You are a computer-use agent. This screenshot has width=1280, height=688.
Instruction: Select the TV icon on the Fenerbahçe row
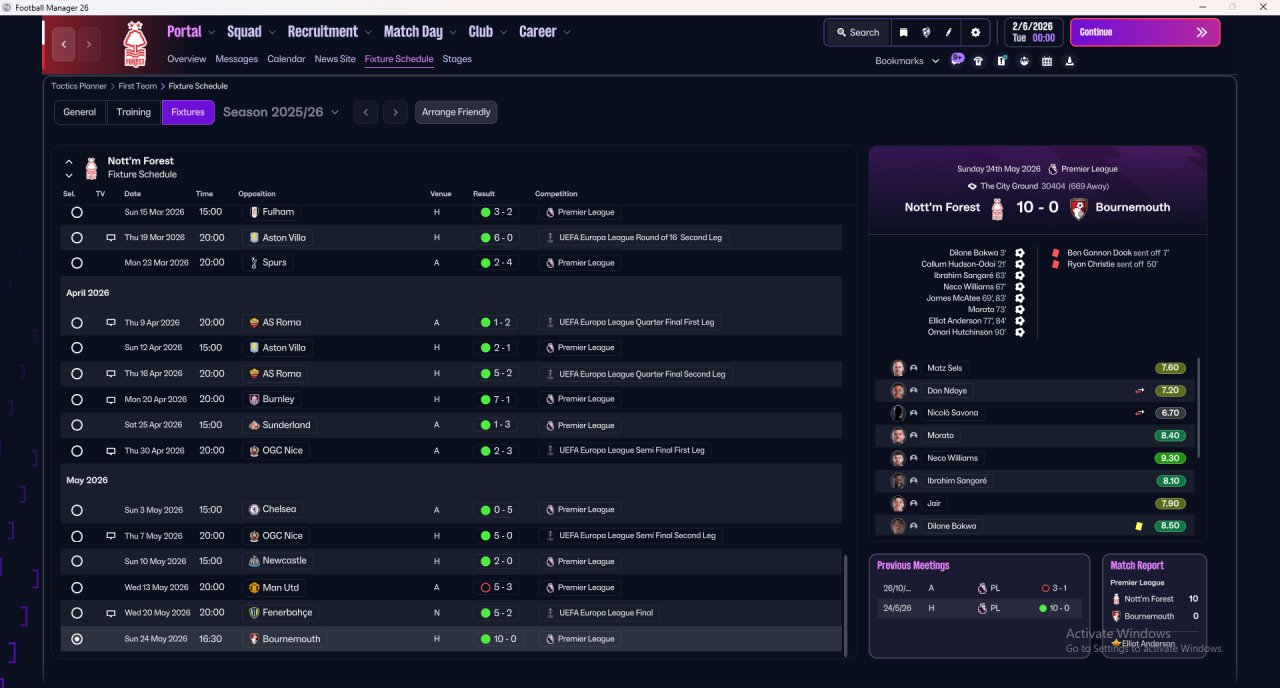(111, 613)
